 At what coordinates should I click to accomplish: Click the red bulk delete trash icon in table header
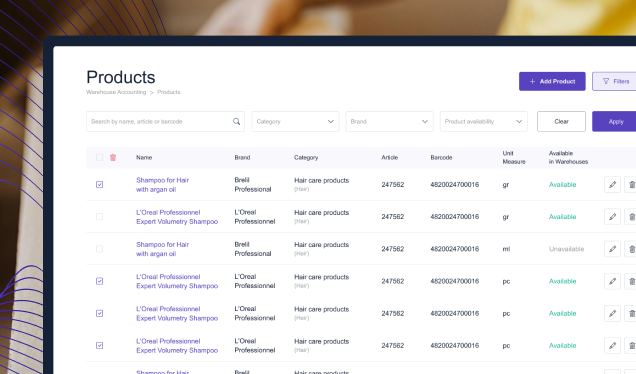click(x=113, y=157)
